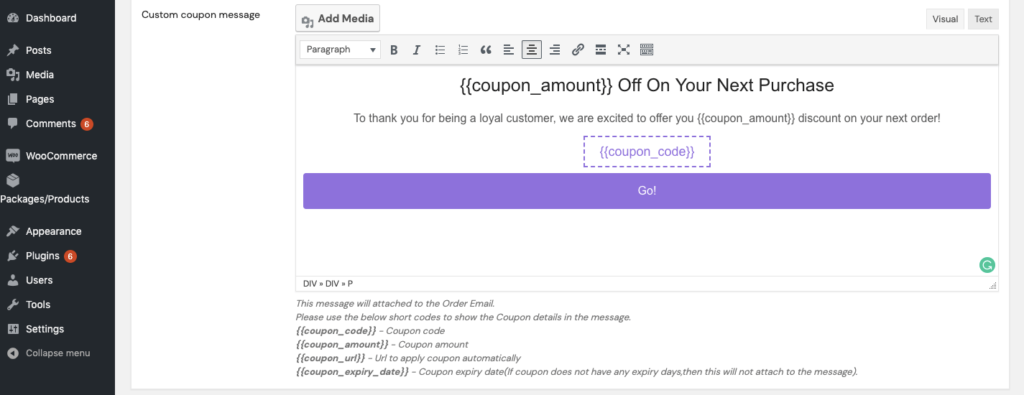
Task: Align text left
Action: click(509, 50)
